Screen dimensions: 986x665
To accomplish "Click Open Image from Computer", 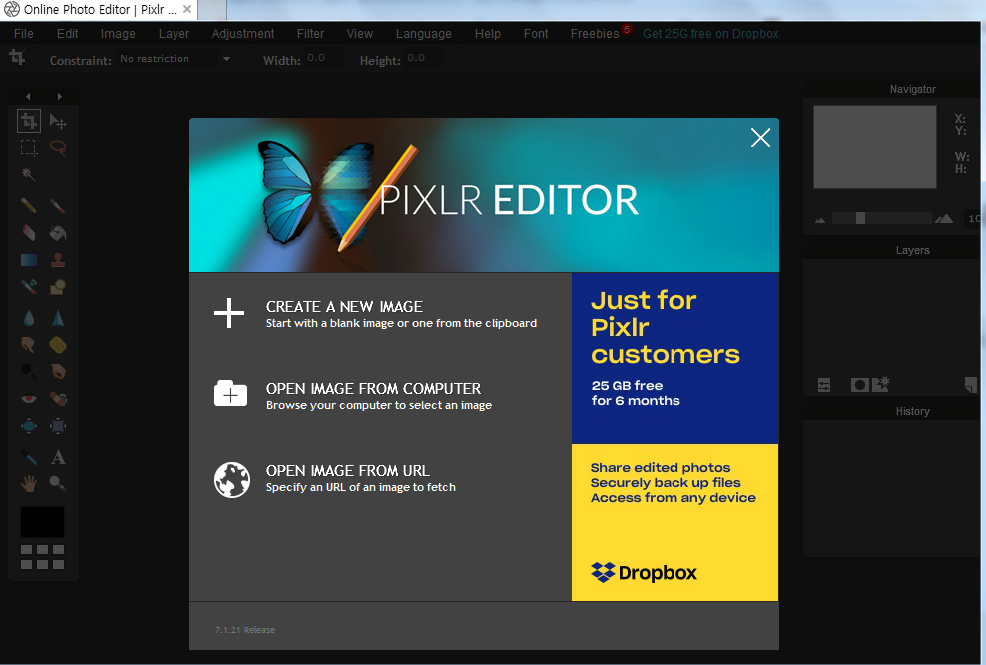I will (x=373, y=389).
